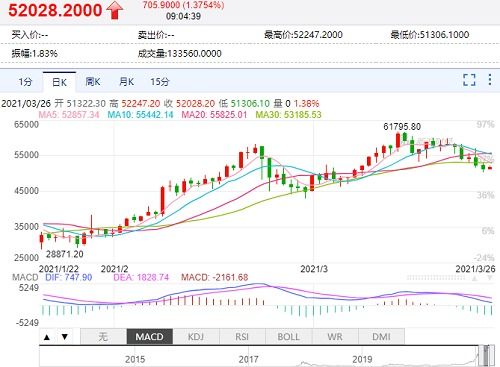The height and width of the screenshot is (367, 500).
Task: Enable the KDJ indicator
Action: coord(196,337)
